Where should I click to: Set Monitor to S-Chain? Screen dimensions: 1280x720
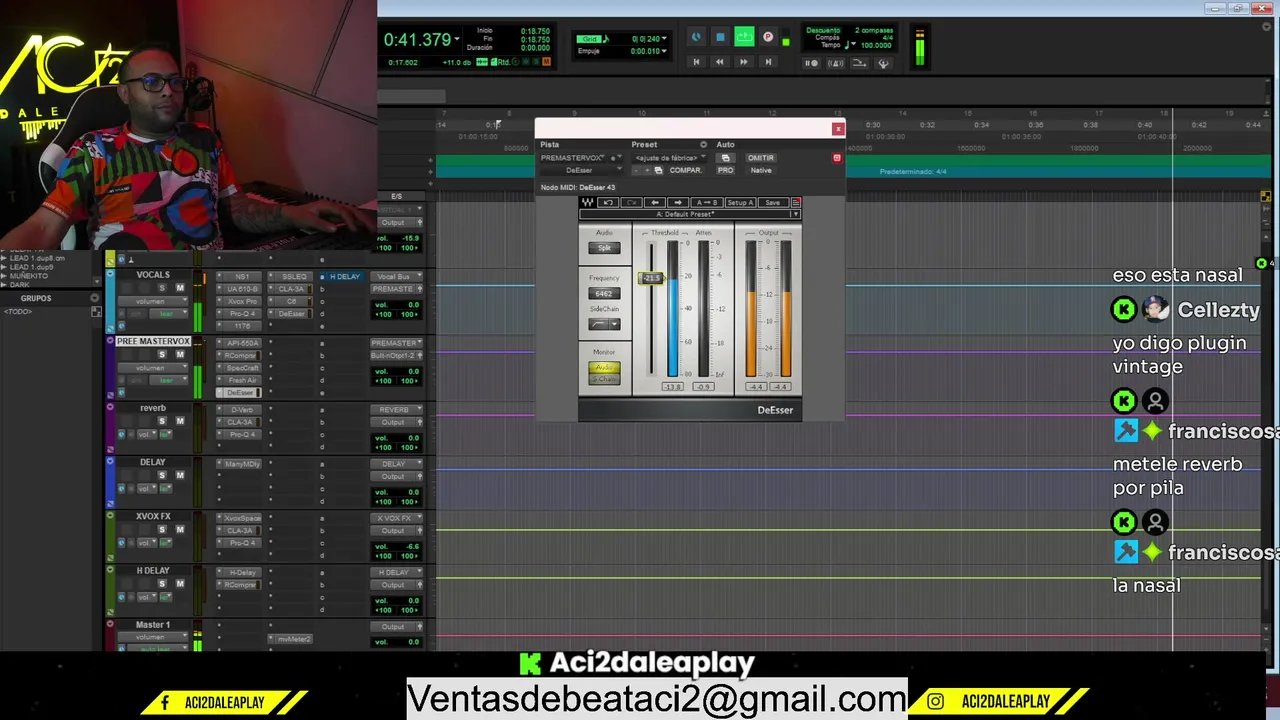(604, 378)
